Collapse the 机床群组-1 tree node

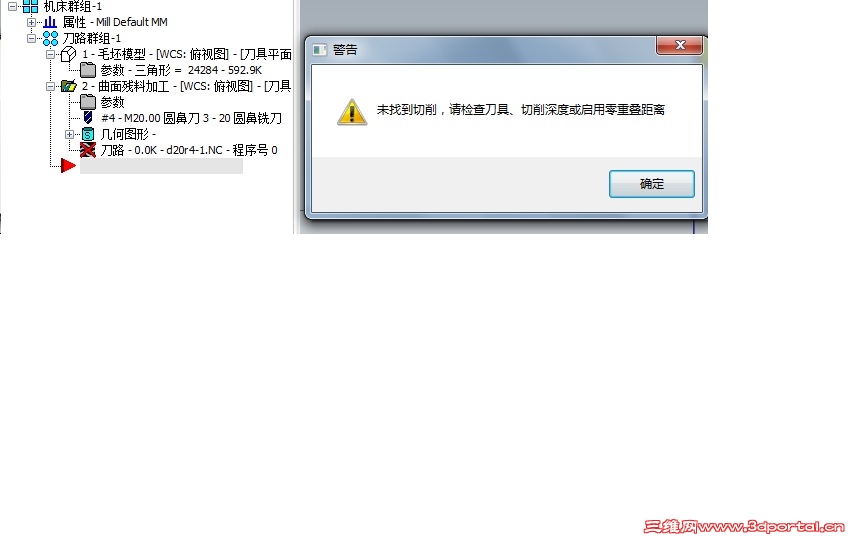pos(12,7)
